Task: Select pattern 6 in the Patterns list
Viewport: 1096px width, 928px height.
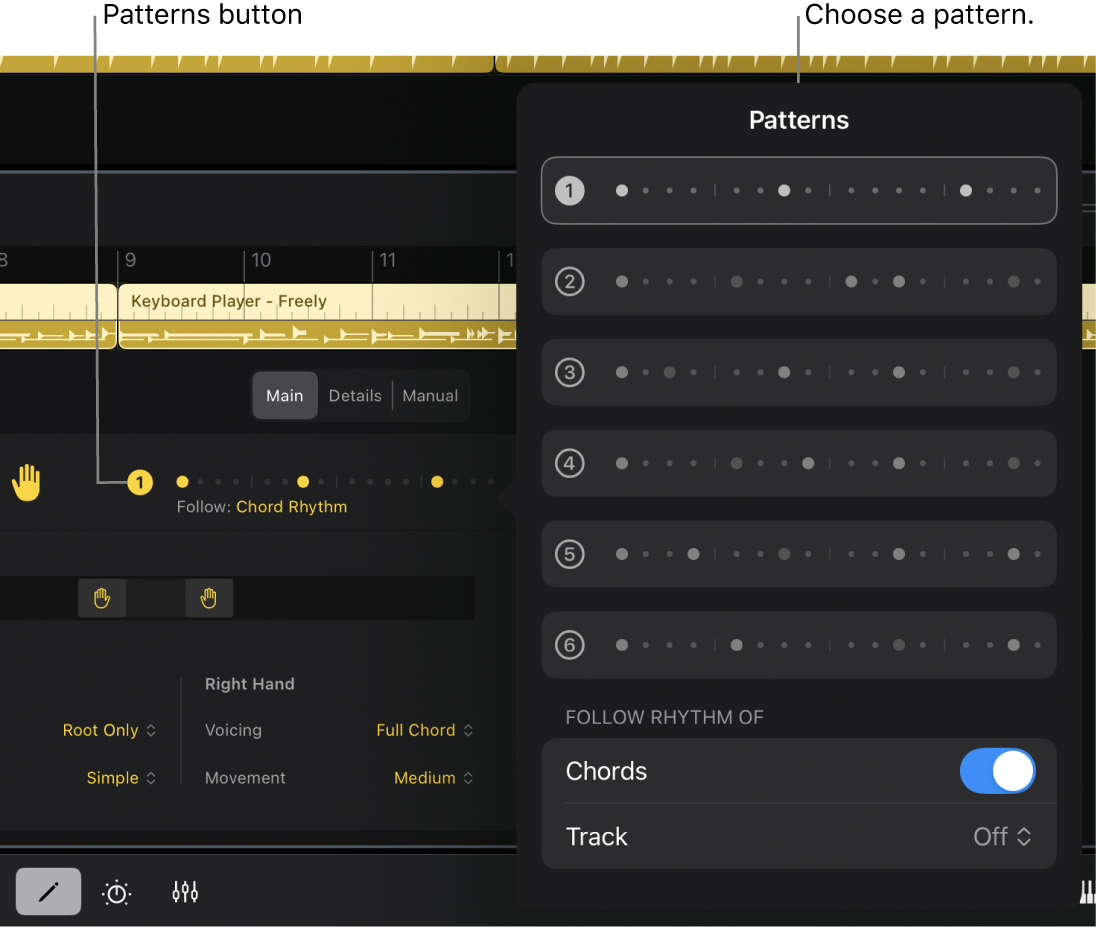Action: tap(799, 644)
